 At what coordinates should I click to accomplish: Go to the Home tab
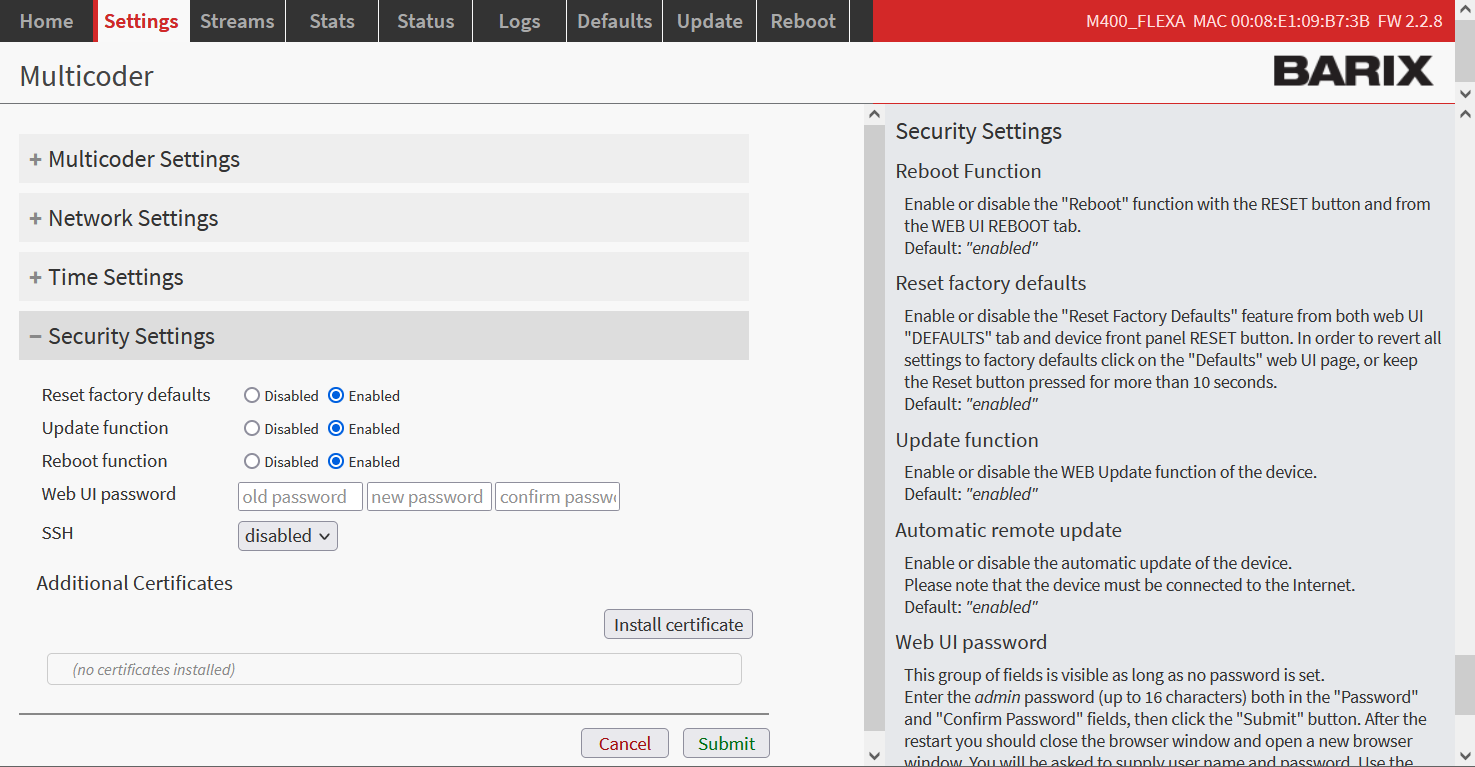point(46,21)
